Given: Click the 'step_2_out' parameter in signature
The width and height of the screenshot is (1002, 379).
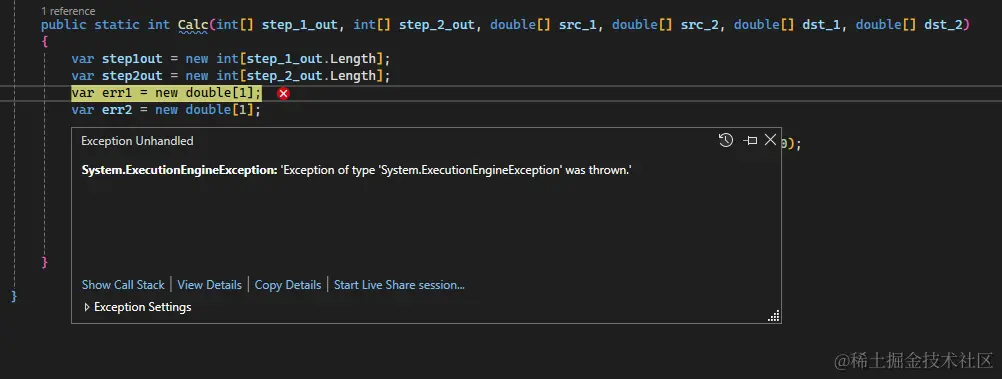Looking at the screenshot, I should tap(437, 25).
